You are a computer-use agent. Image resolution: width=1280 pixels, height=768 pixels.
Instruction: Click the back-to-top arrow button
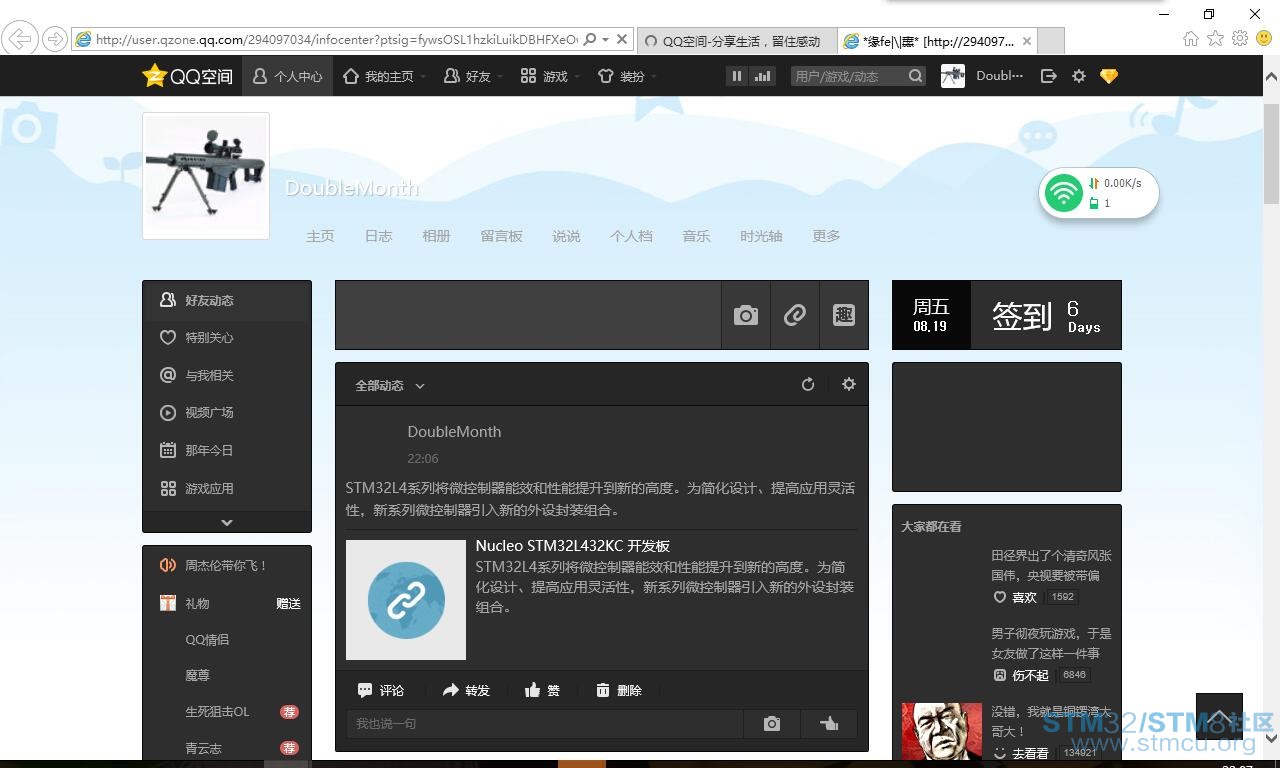click(x=1219, y=716)
